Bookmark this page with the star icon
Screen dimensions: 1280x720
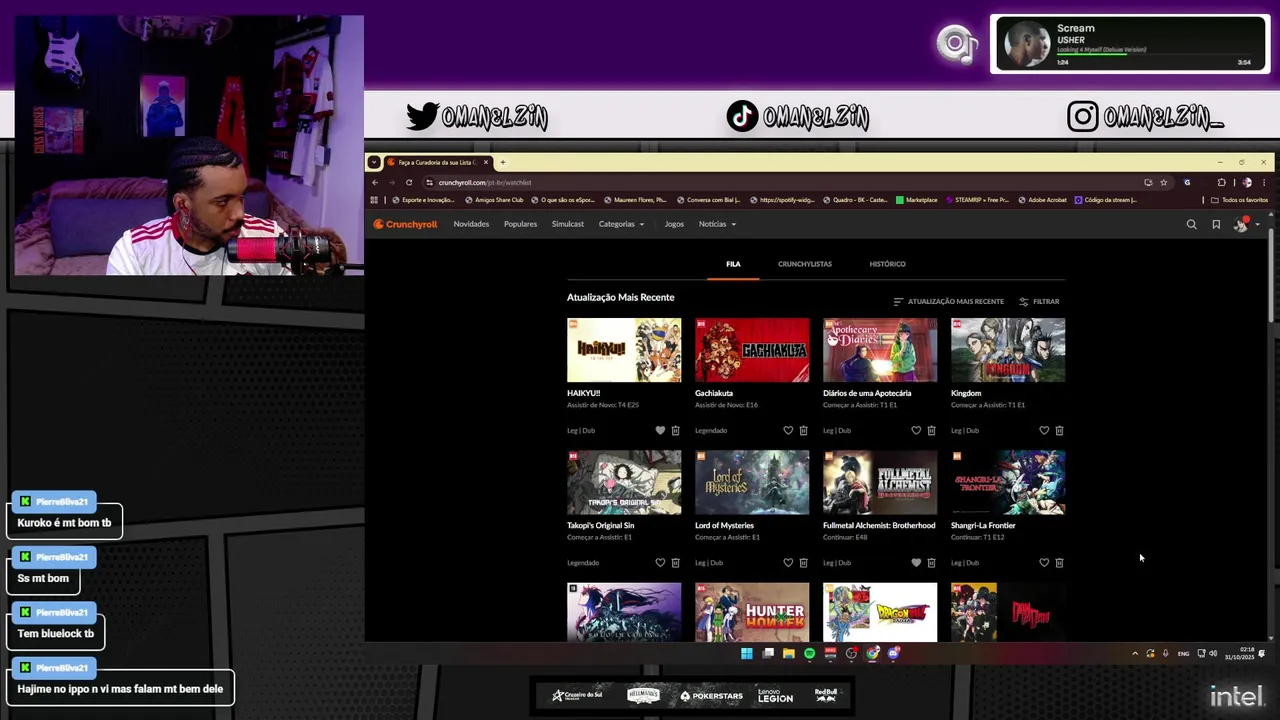[1163, 182]
